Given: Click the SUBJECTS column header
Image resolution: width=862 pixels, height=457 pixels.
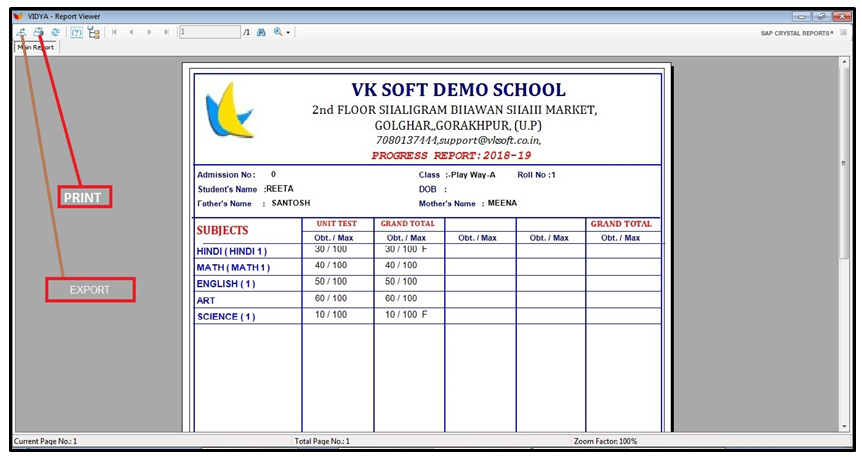Looking at the screenshot, I should [x=223, y=230].
